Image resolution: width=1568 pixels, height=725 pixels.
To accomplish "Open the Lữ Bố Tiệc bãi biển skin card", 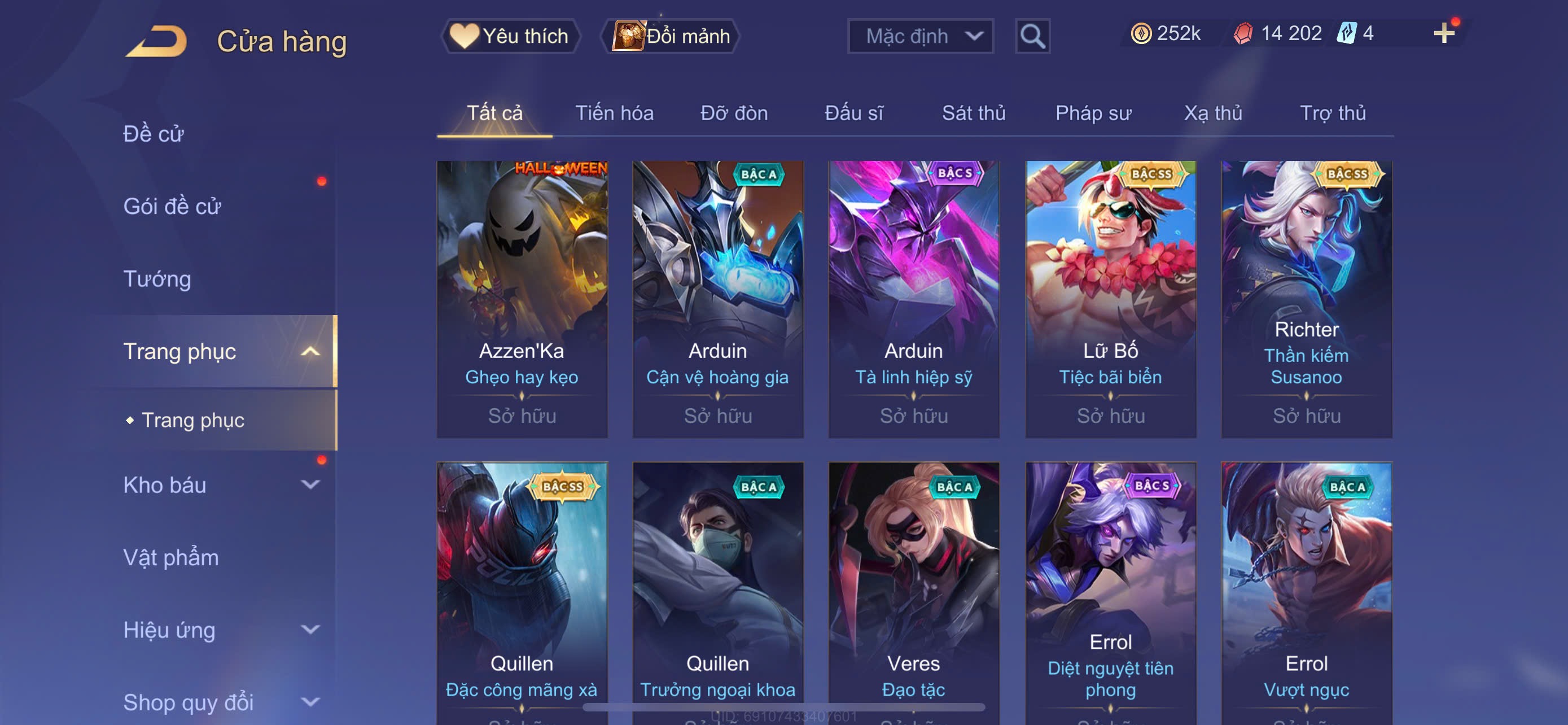I will pos(1110,299).
